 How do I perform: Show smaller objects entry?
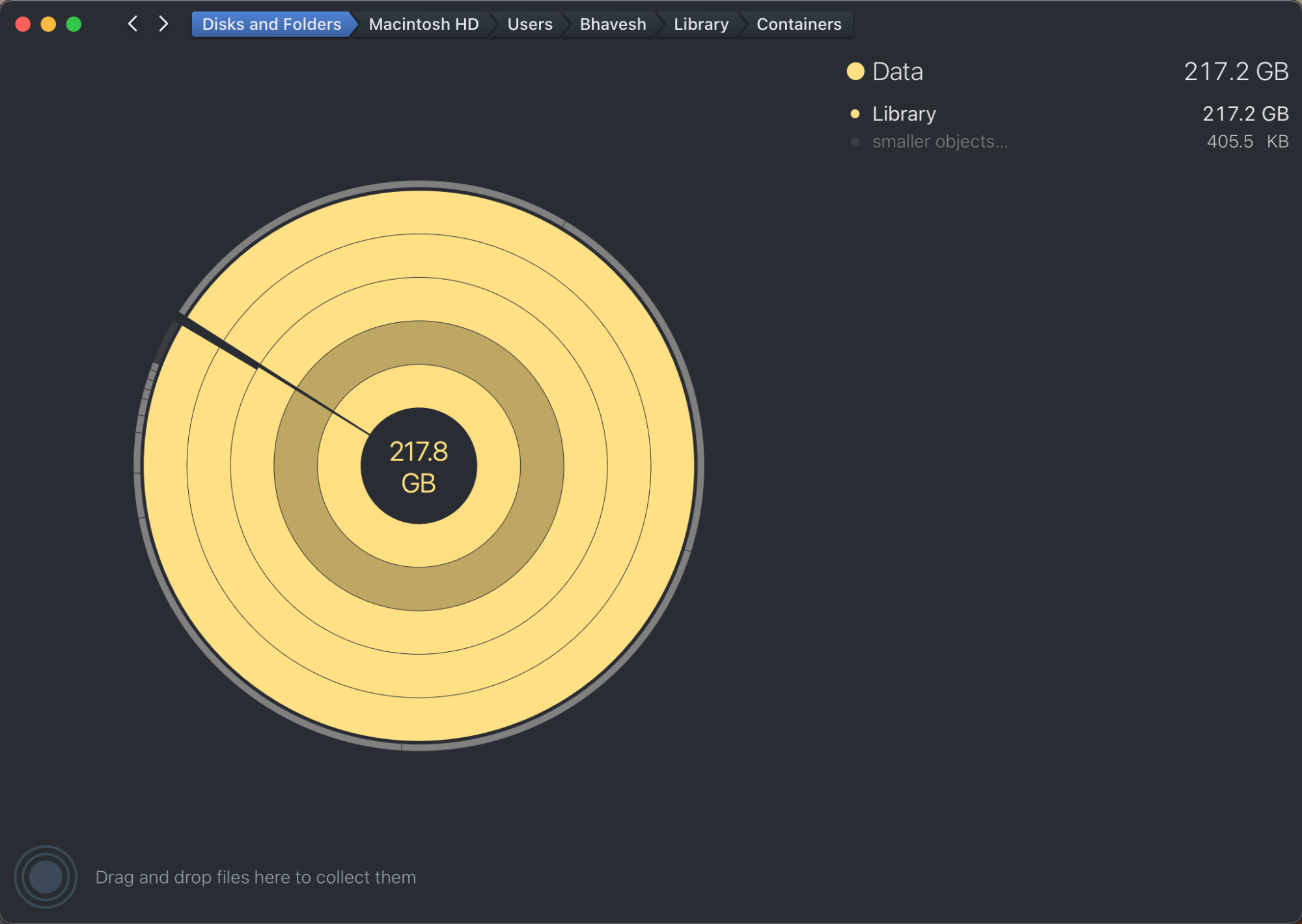click(940, 141)
